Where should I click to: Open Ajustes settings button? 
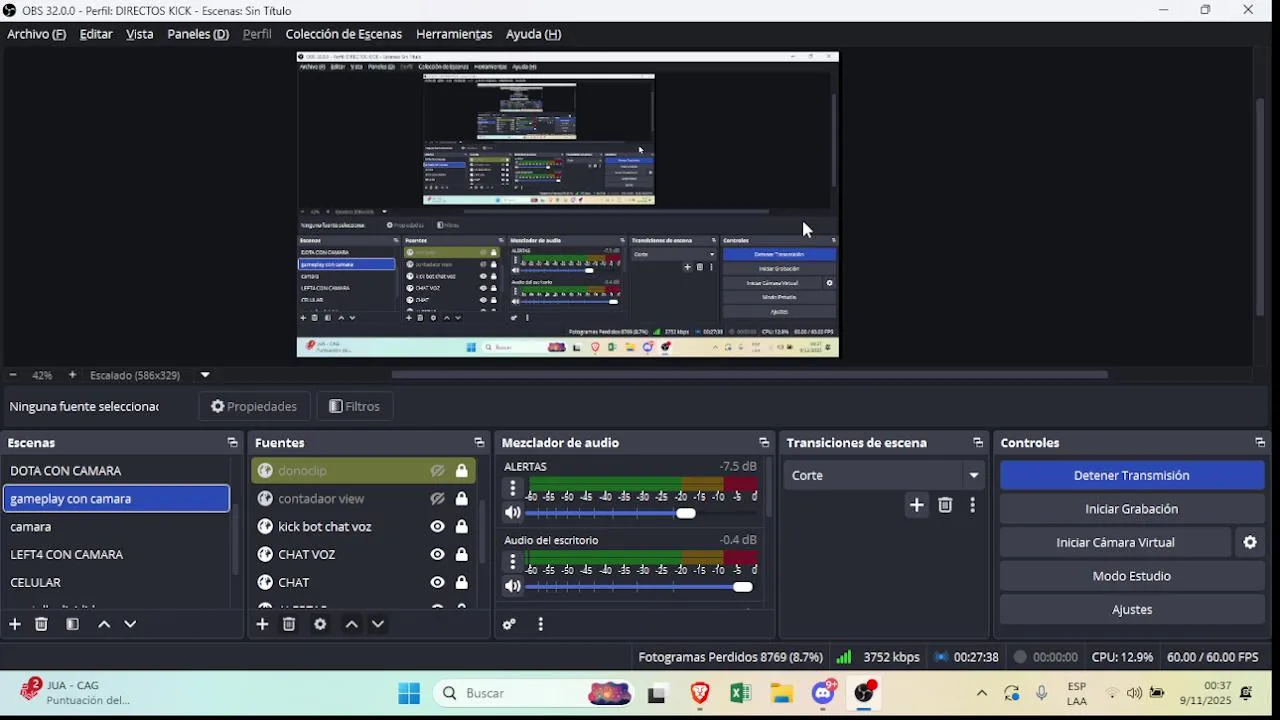pyautogui.click(x=1132, y=609)
